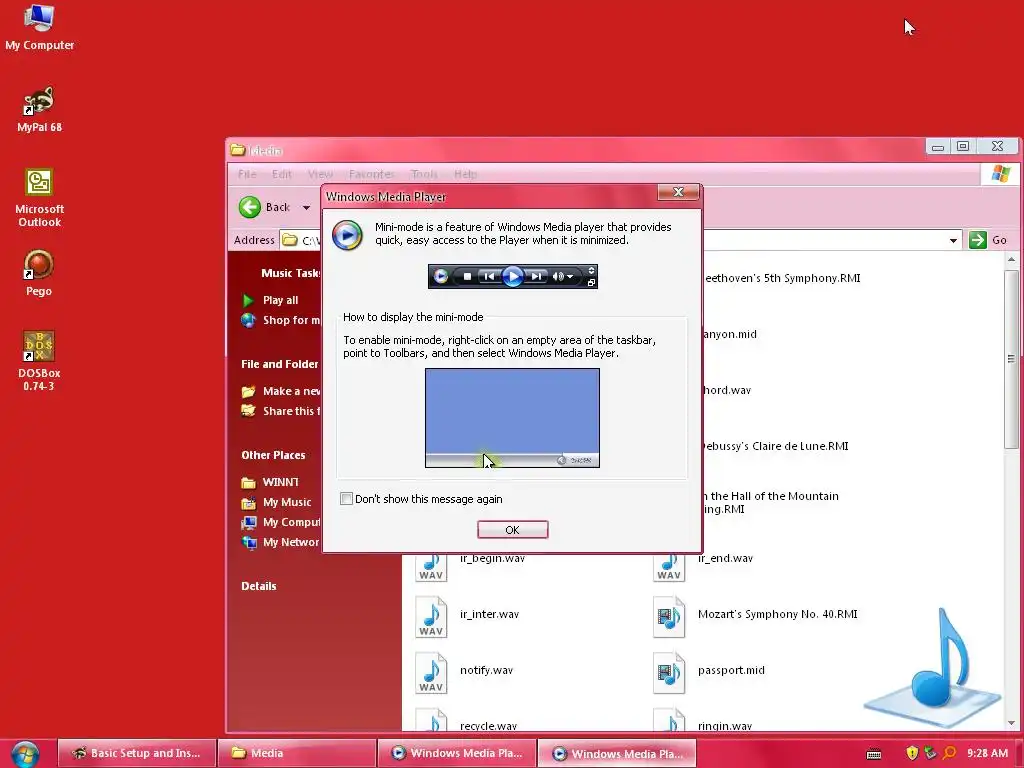This screenshot has height=768, width=1024.
Task: Click scrollbar up arrow in Media window
Action: pos(1011,259)
